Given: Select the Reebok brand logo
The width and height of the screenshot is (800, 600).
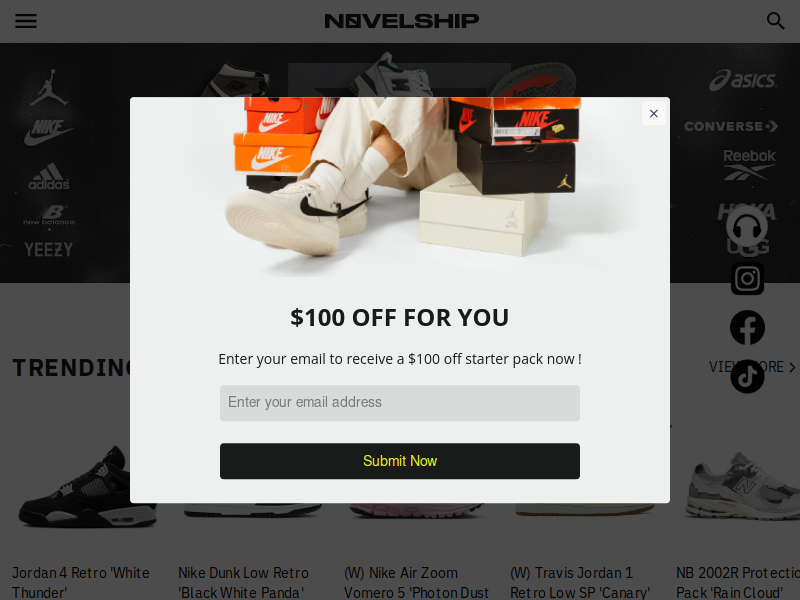Looking at the screenshot, I should click(x=749, y=164).
